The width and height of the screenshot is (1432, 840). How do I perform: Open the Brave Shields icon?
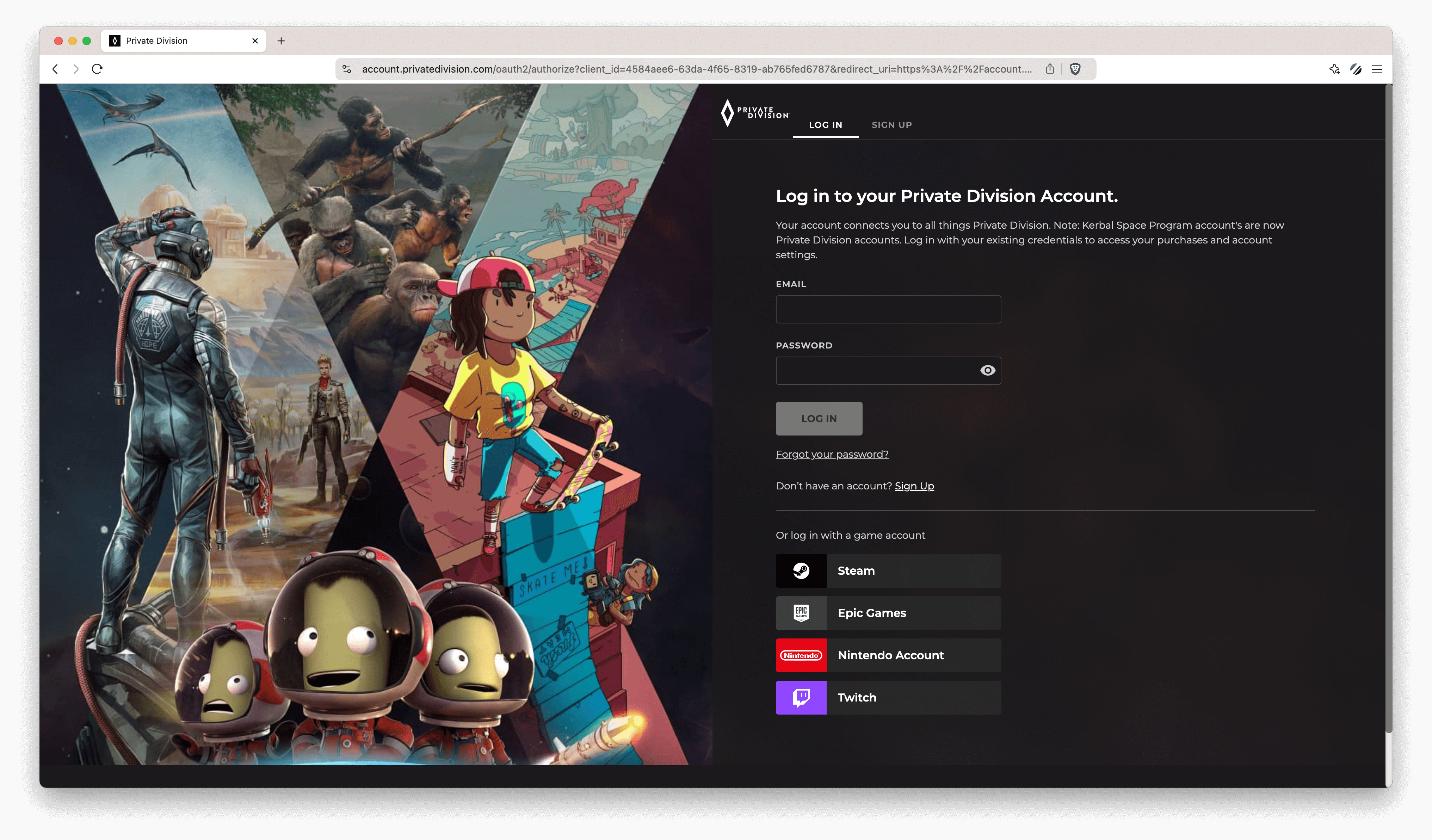point(1075,69)
